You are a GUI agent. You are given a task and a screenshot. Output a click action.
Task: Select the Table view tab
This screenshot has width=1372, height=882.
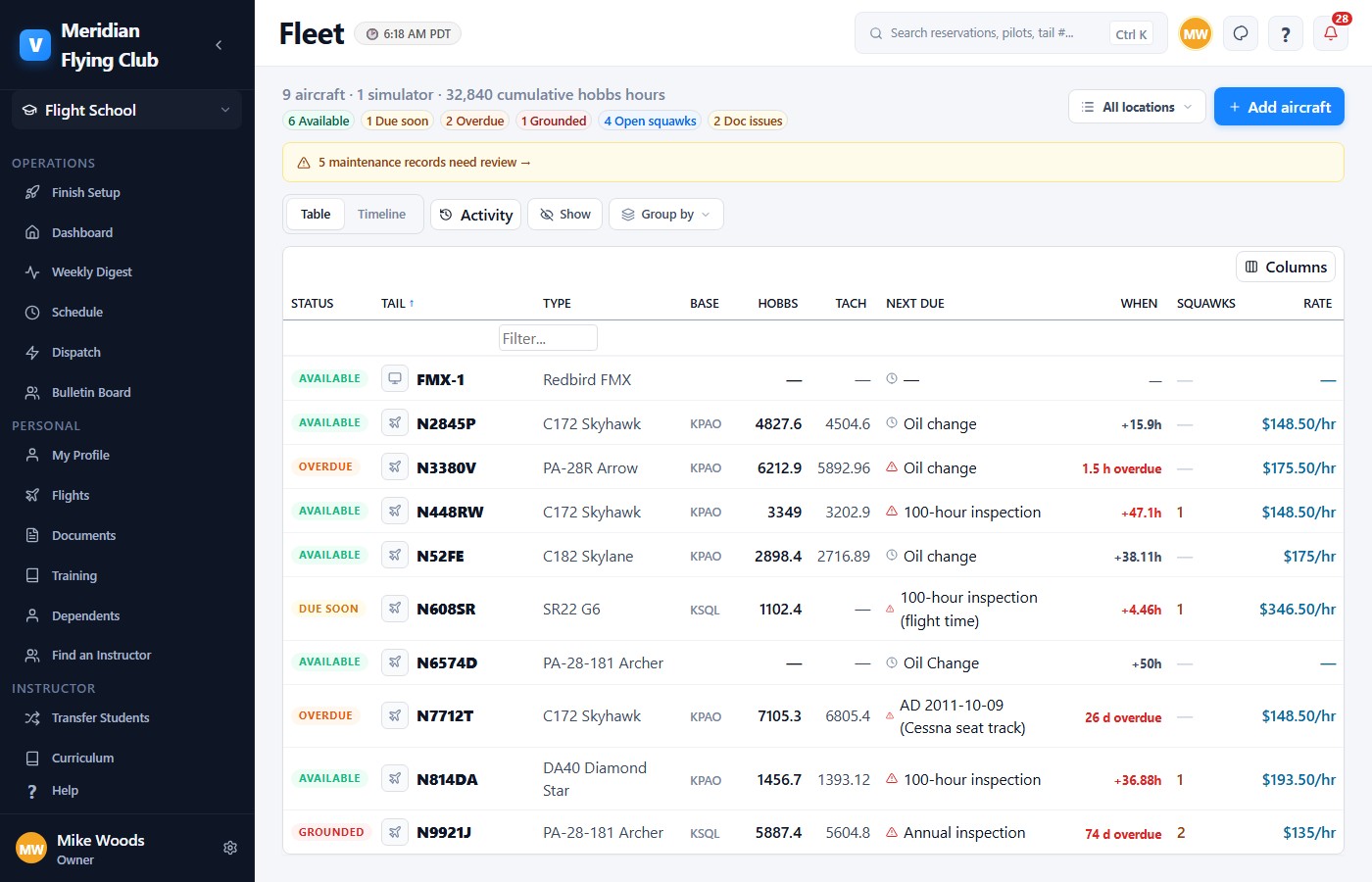coord(316,215)
